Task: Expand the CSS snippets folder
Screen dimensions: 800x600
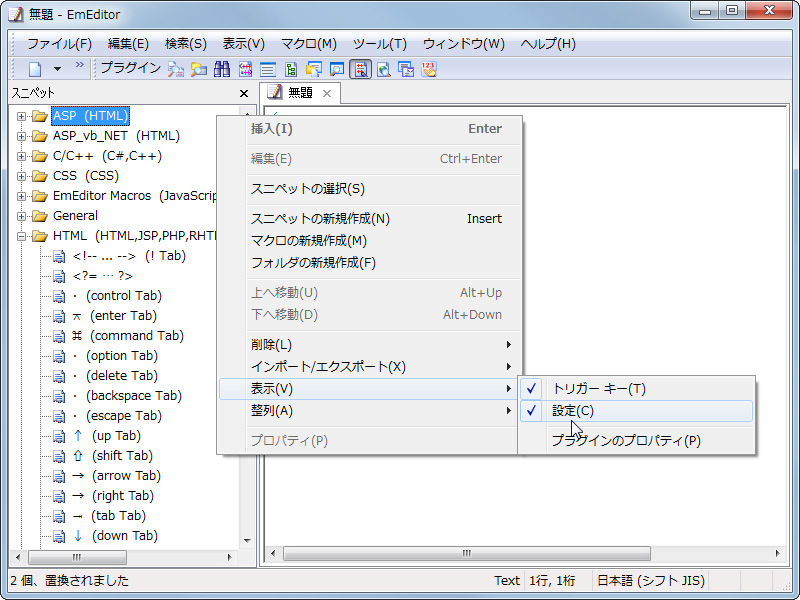Action: coord(22,175)
